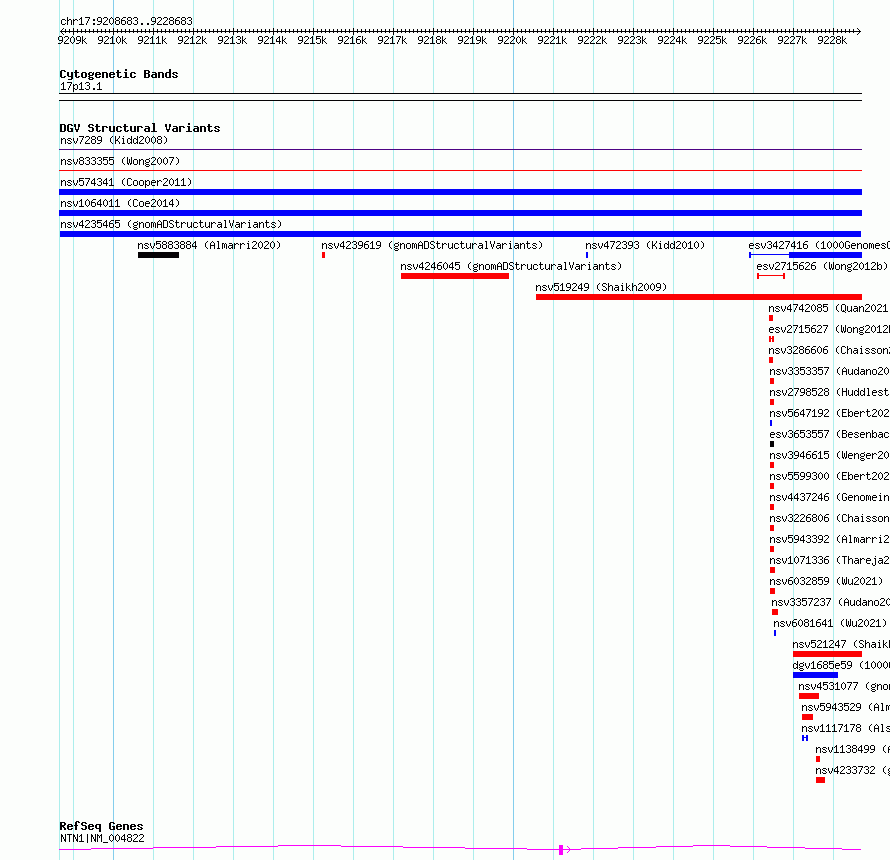Open the red nsv519249 (Shaikh2009) bar

click(x=699, y=297)
